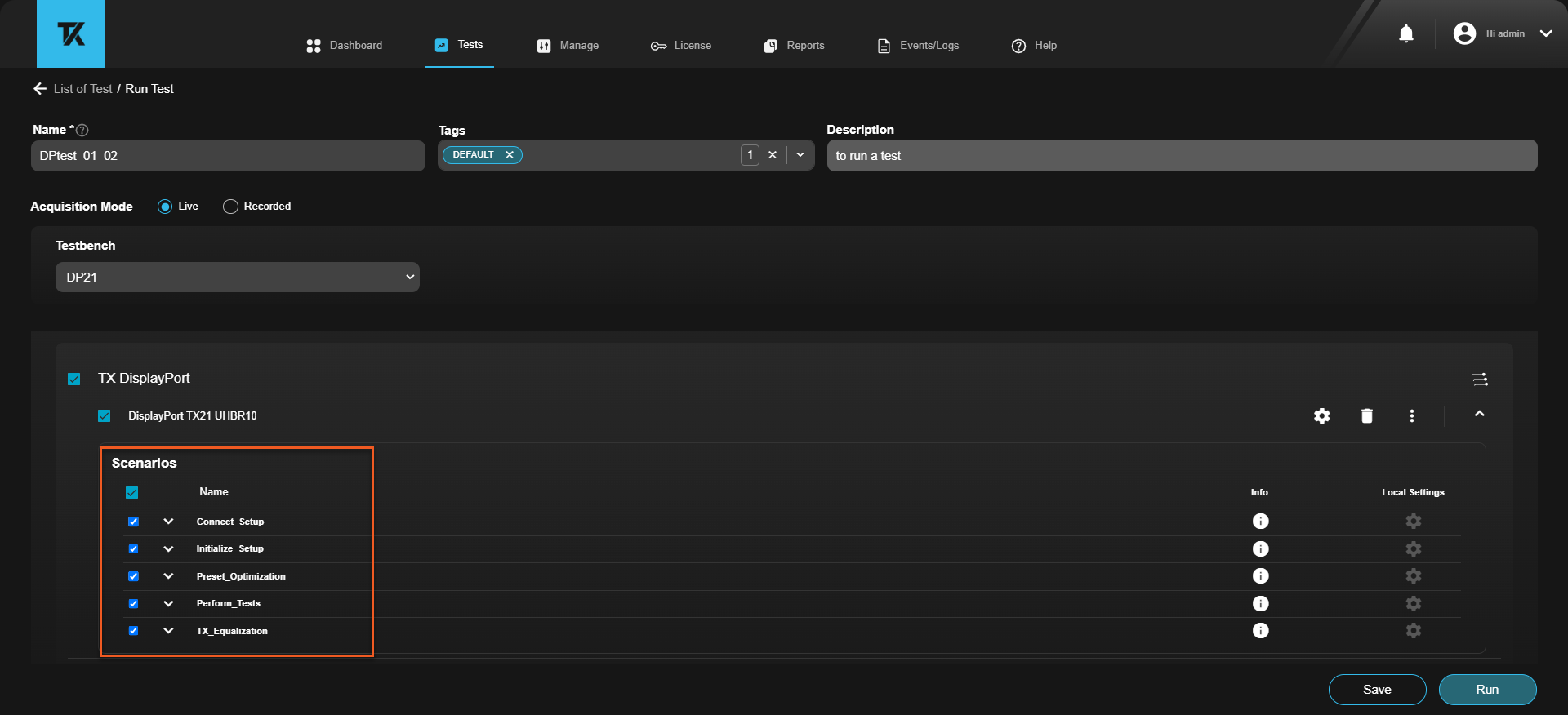This screenshot has width=1568, height=715.
Task: Open three-dot menu for DisplayPort TX21 UHBR10
Action: (x=1411, y=416)
